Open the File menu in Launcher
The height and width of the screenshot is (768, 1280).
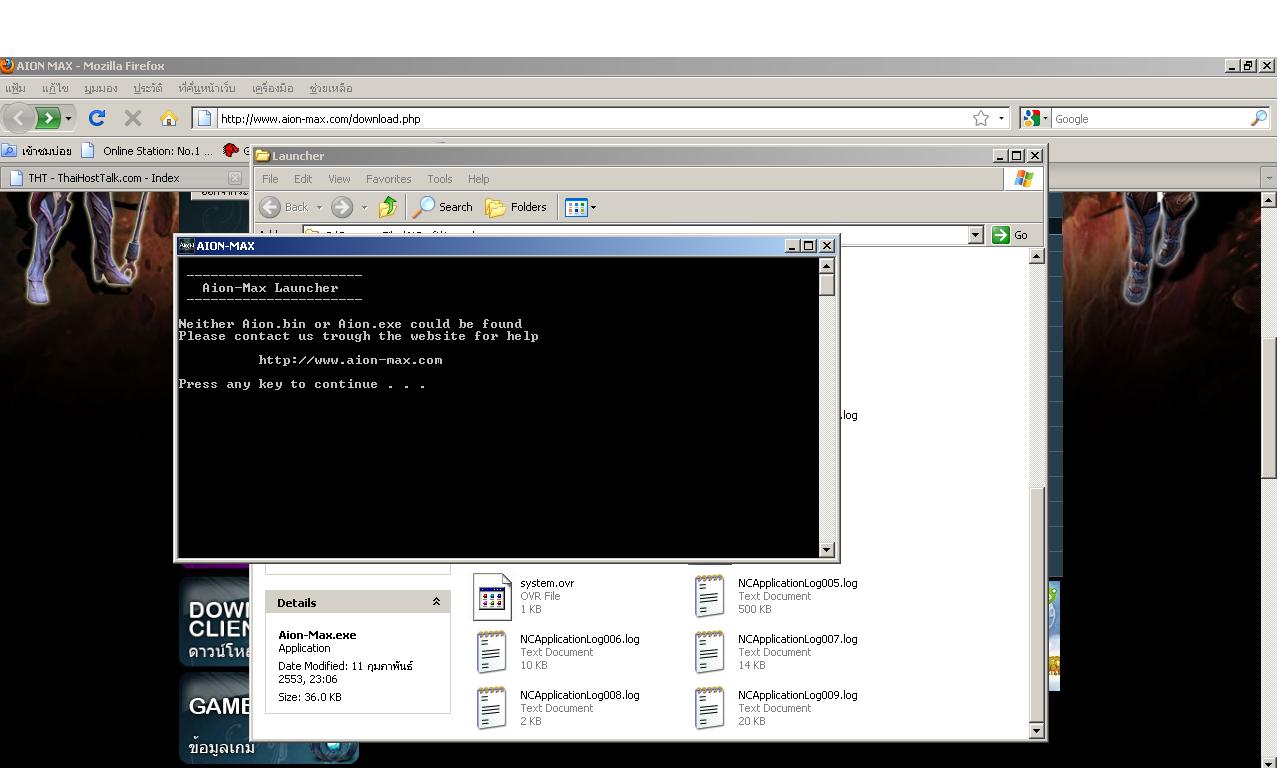(x=270, y=179)
